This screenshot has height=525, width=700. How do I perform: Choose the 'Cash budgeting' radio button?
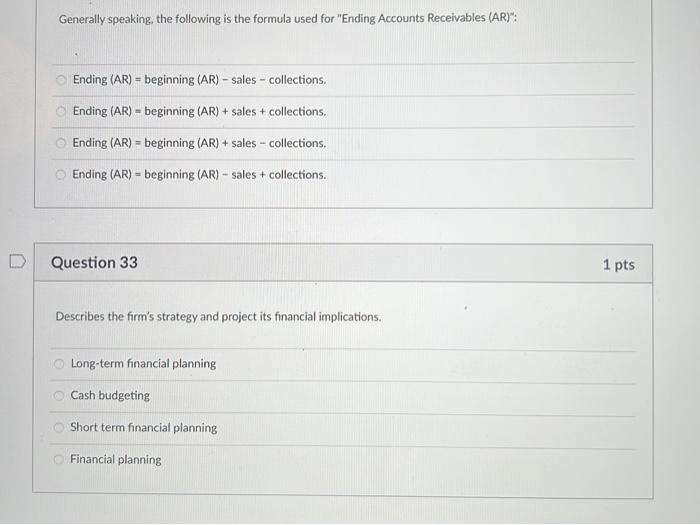[x=59, y=396]
